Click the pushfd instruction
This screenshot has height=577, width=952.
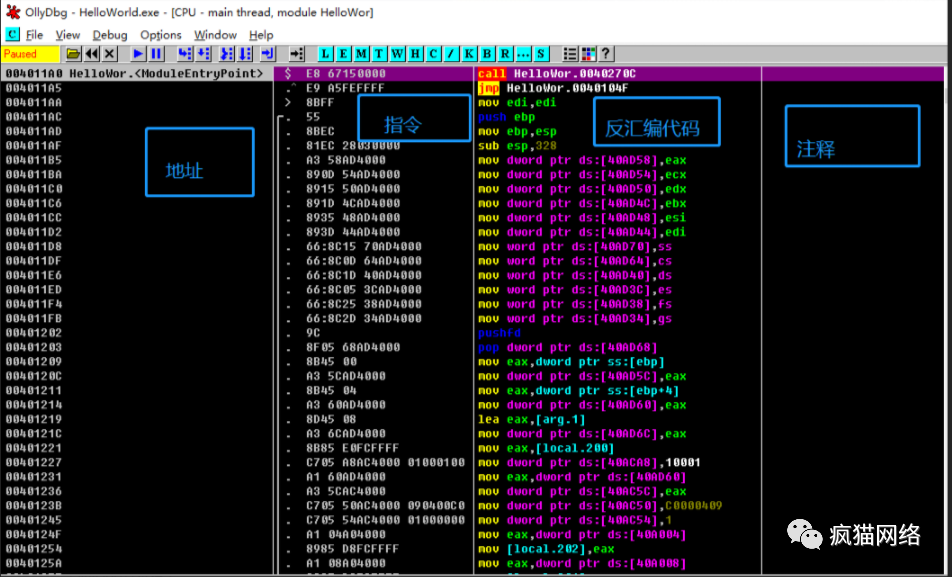tap(499, 333)
